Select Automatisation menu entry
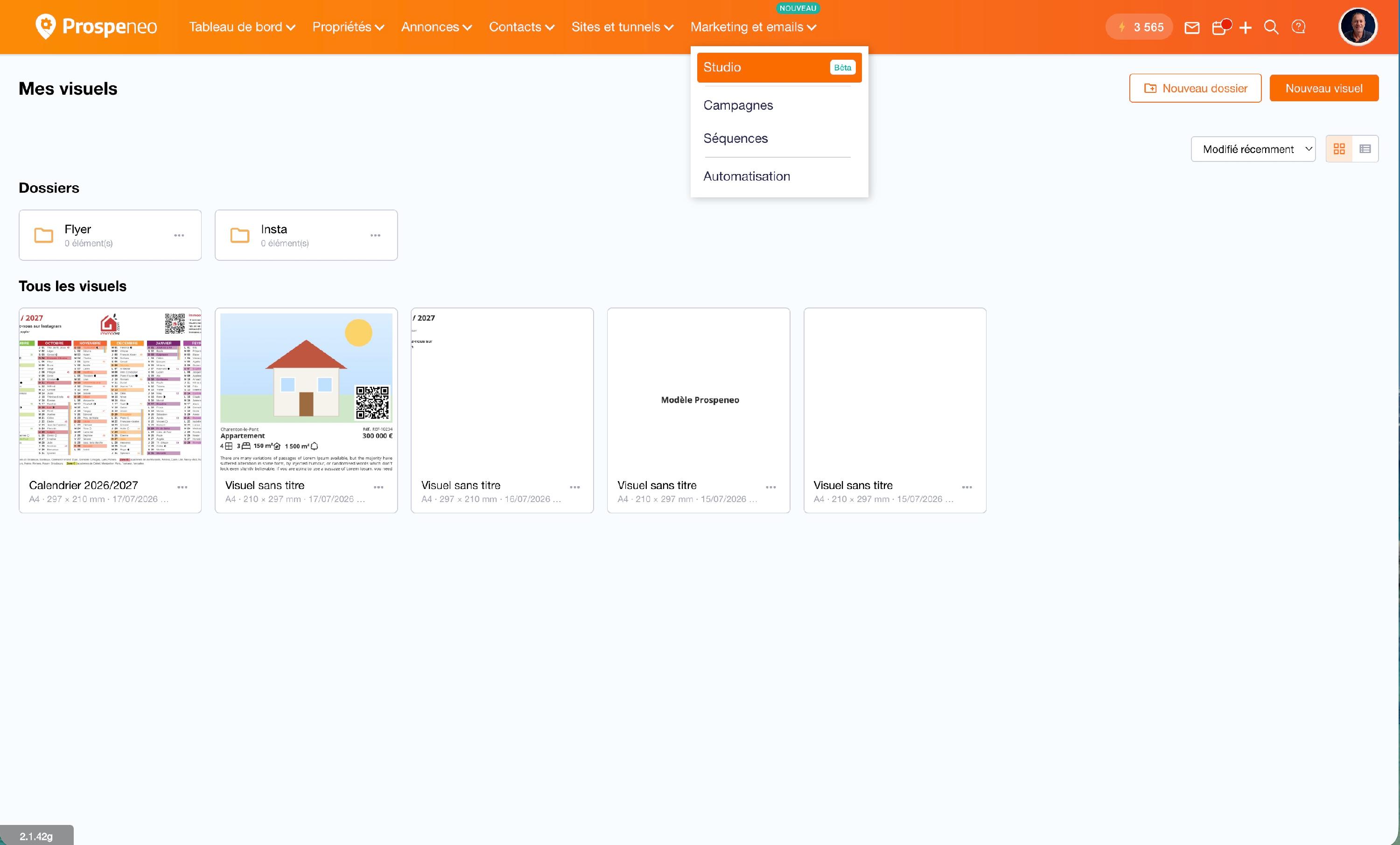1400x845 pixels. pos(779,176)
